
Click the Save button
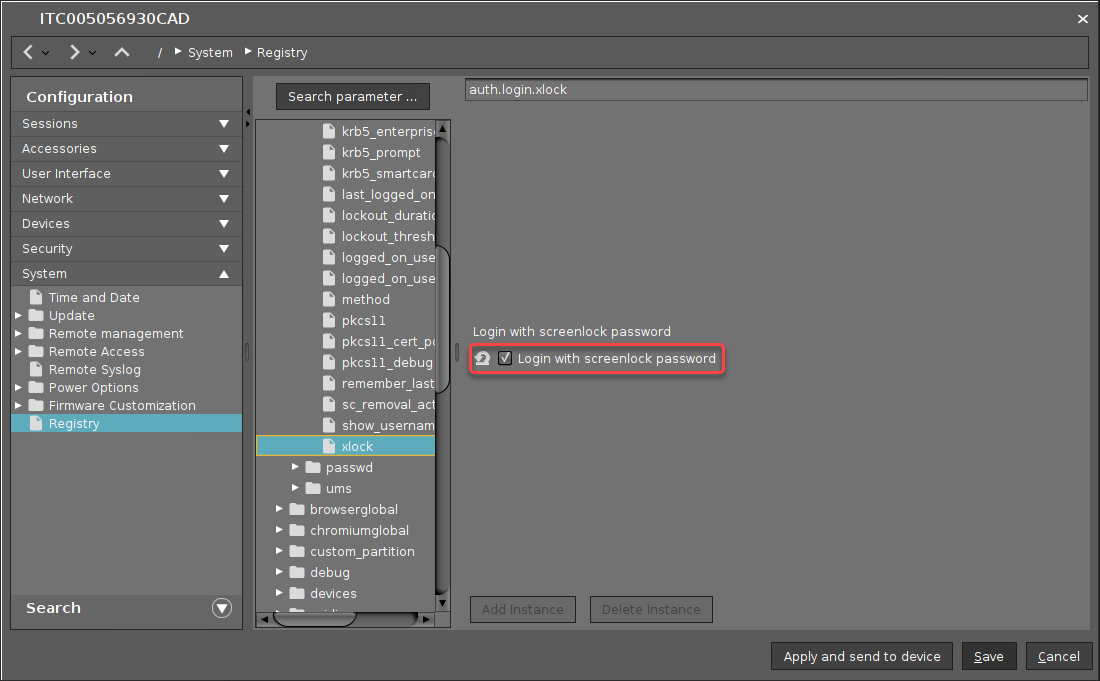pyautogui.click(x=988, y=657)
